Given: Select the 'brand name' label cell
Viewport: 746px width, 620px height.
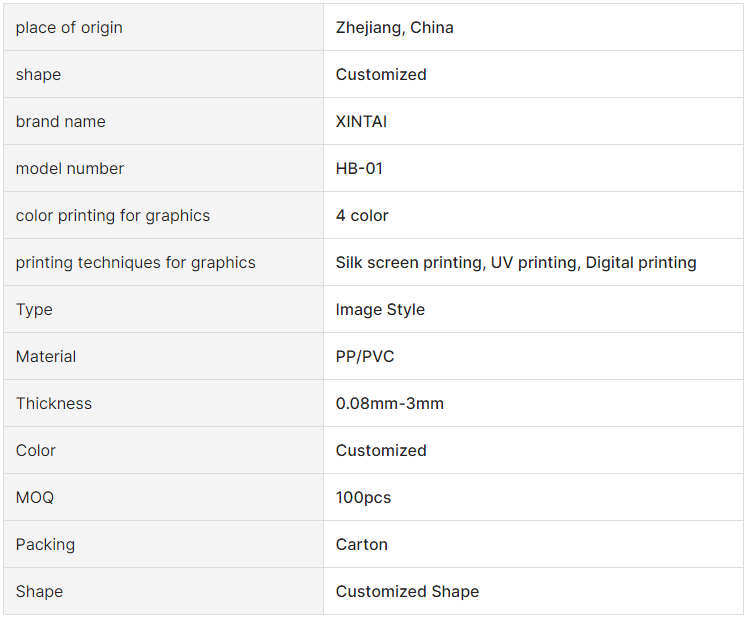Looking at the screenshot, I should [x=163, y=121].
